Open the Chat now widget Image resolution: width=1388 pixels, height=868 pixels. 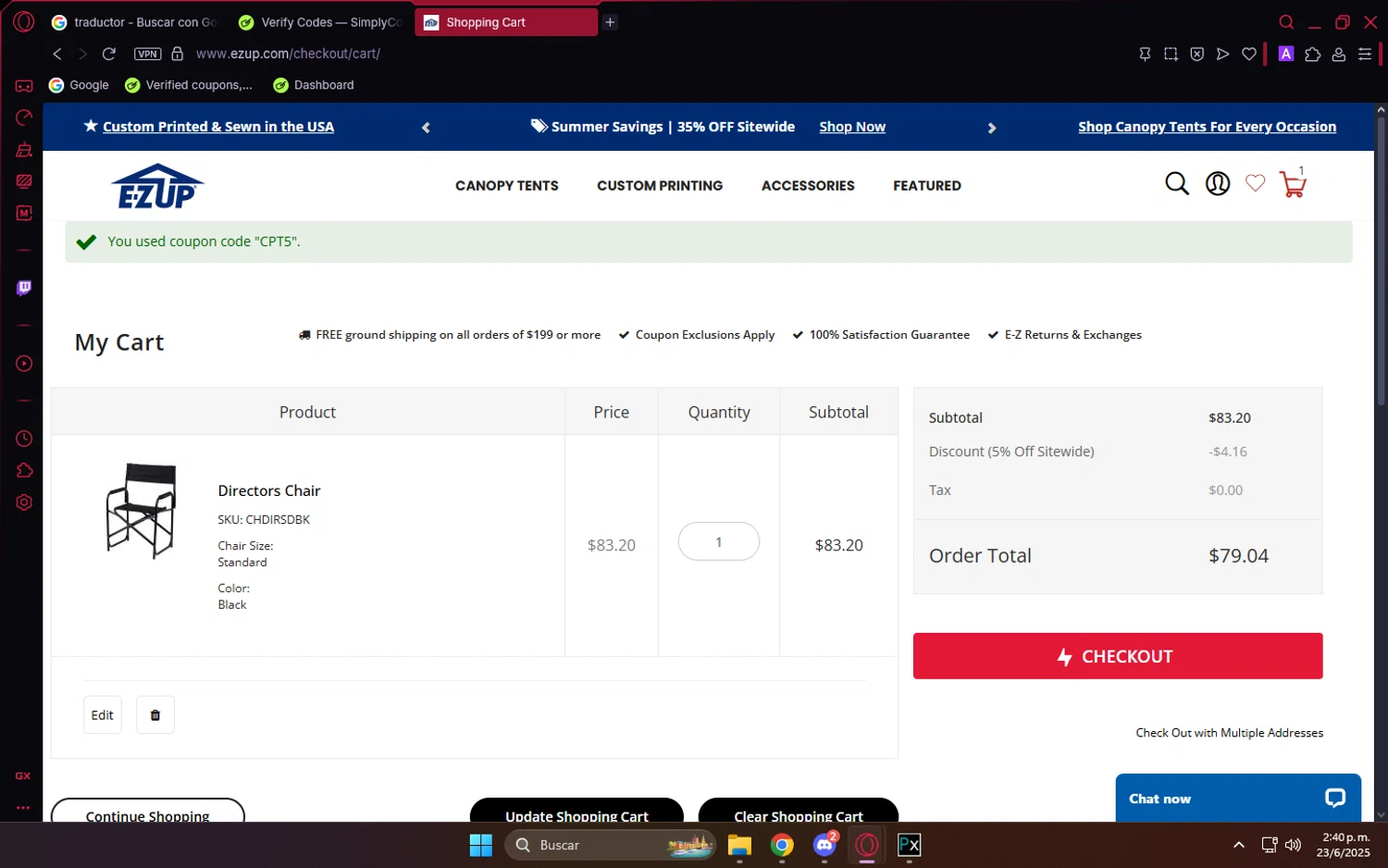[x=1238, y=798]
